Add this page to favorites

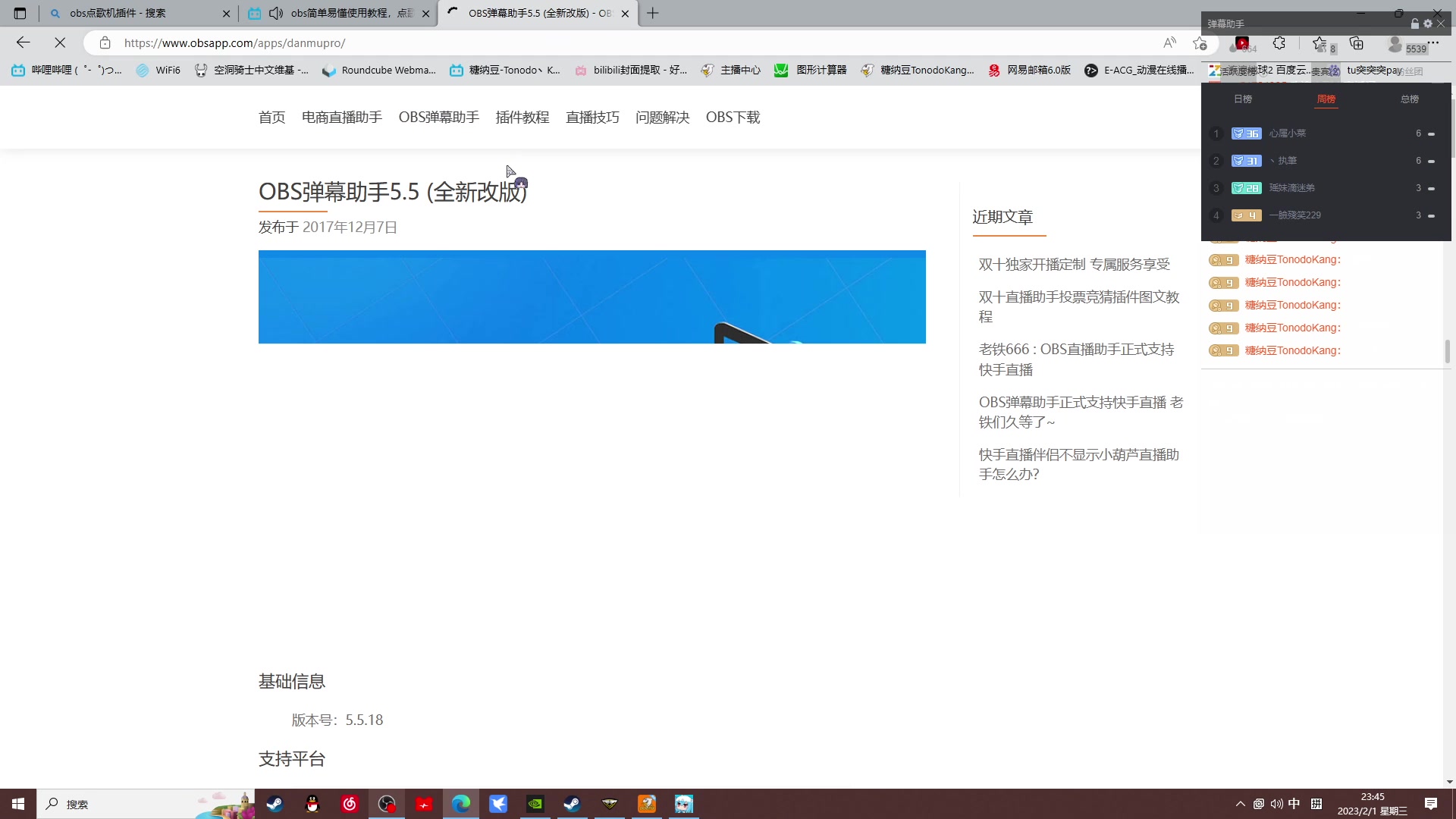pos(1200,43)
